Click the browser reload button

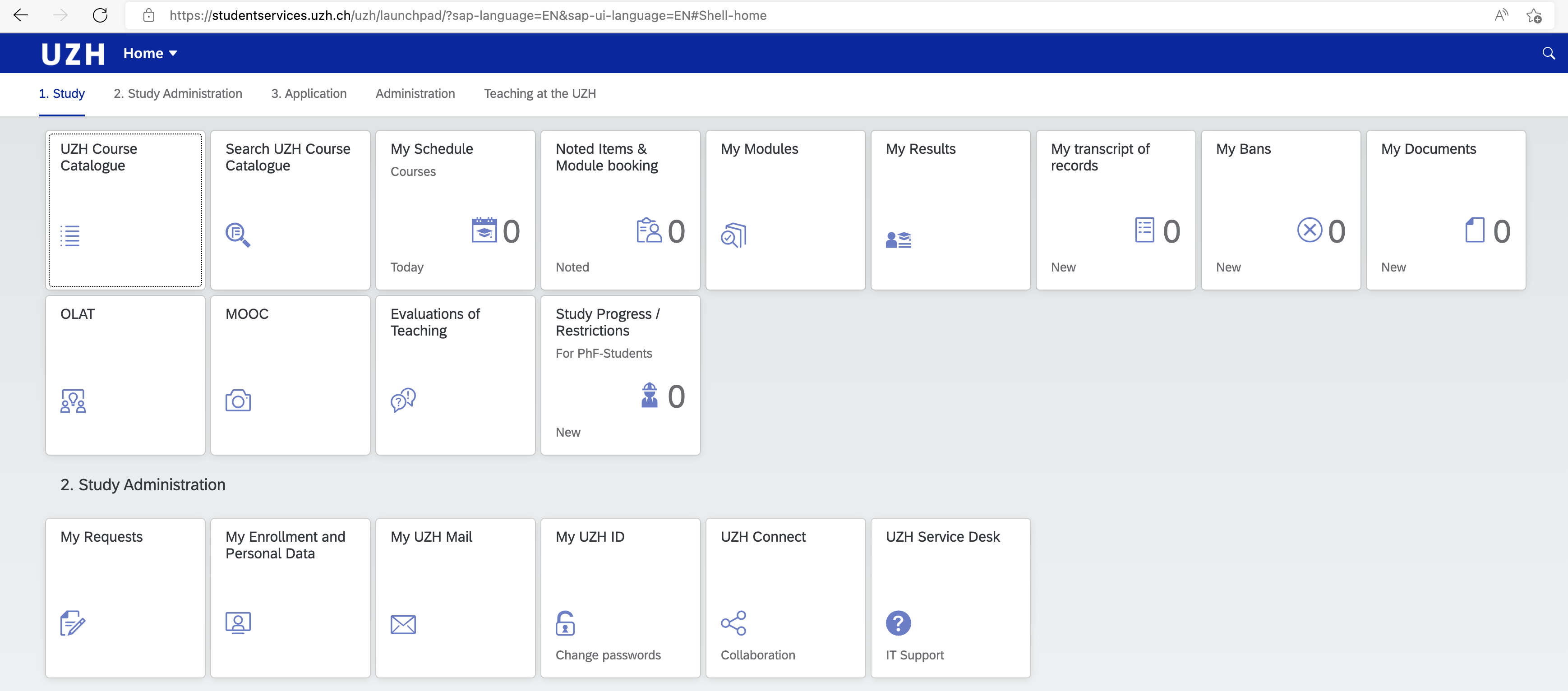(x=101, y=16)
